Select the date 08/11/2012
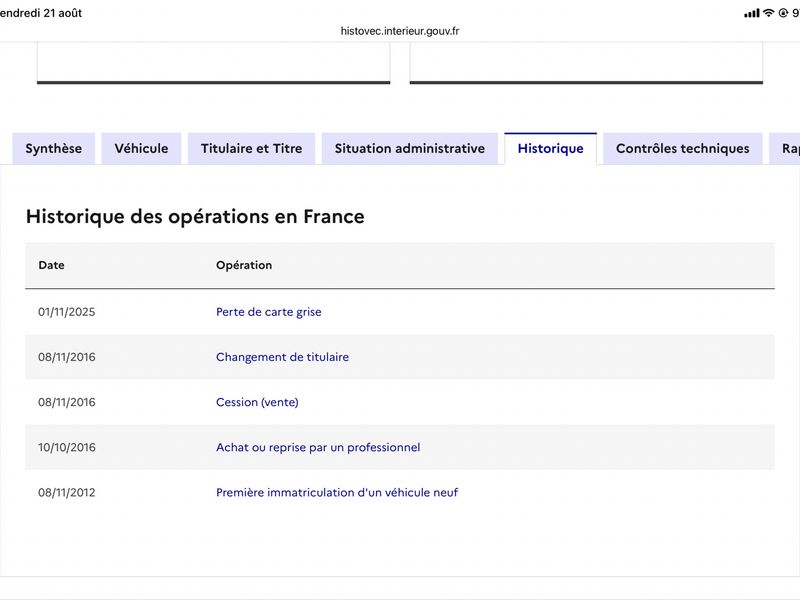The image size is (800, 600). [x=67, y=492]
